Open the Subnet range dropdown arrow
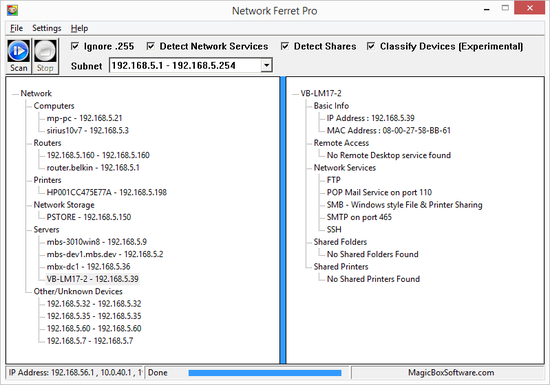The height and width of the screenshot is (385, 550). pos(267,65)
